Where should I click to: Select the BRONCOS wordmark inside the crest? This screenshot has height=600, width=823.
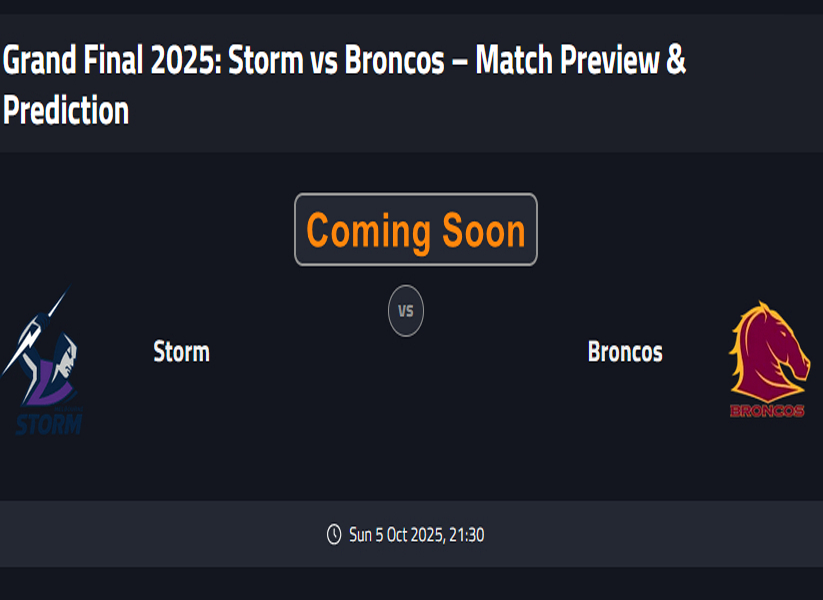[765, 408]
